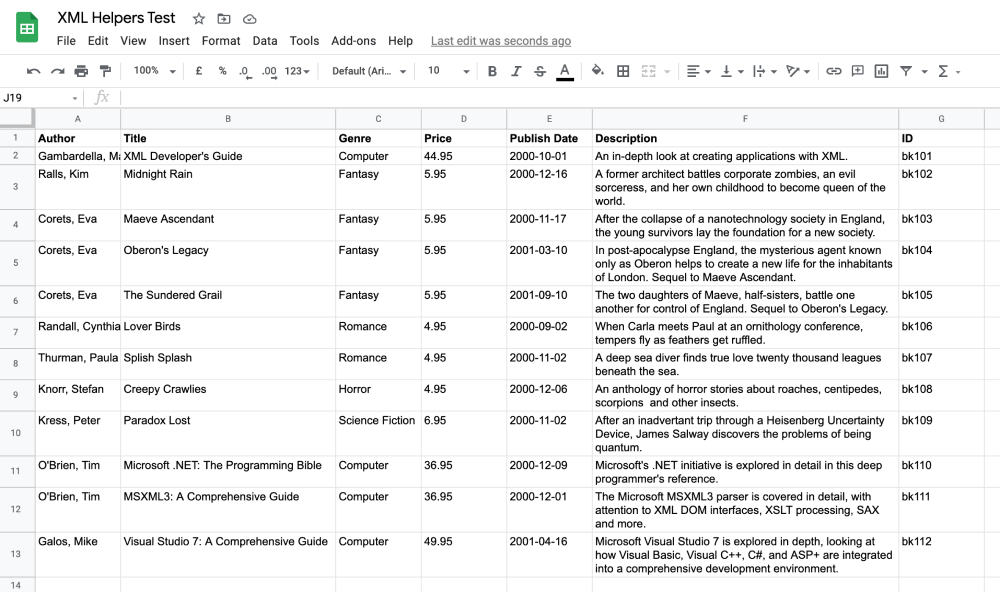Apply italic formatting

[515, 71]
